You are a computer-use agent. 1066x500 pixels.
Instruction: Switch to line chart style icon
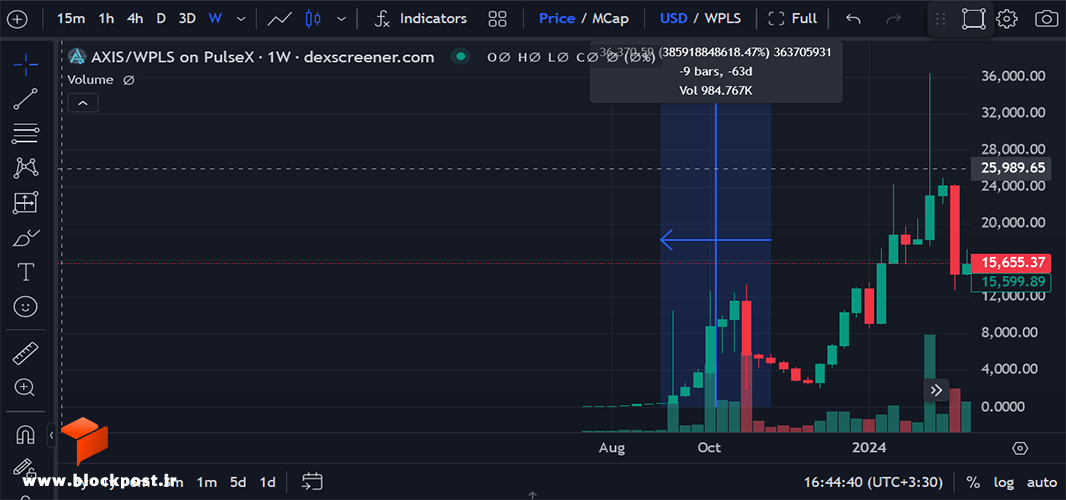pyautogui.click(x=279, y=19)
